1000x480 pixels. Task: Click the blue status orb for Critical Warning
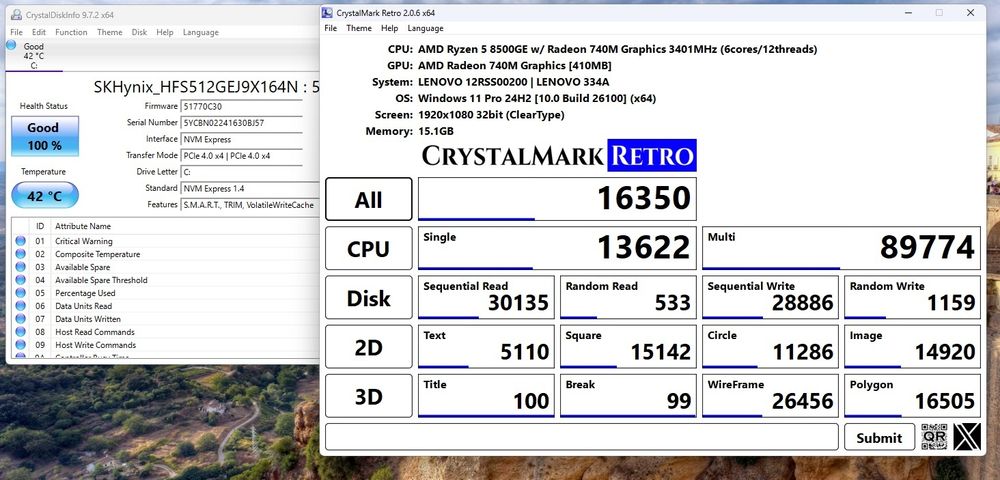coord(21,241)
